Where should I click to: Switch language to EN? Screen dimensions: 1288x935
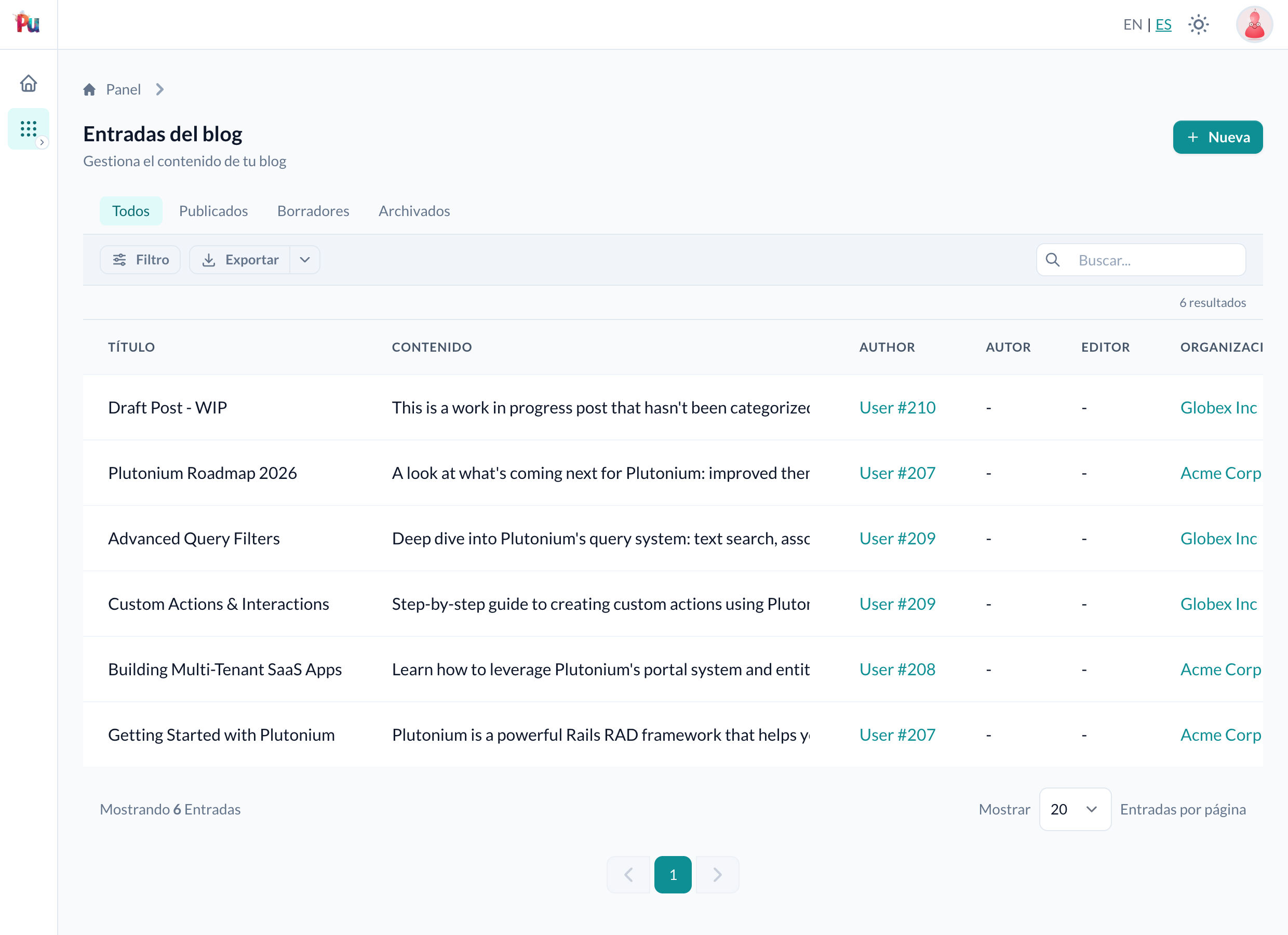tap(1132, 24)
